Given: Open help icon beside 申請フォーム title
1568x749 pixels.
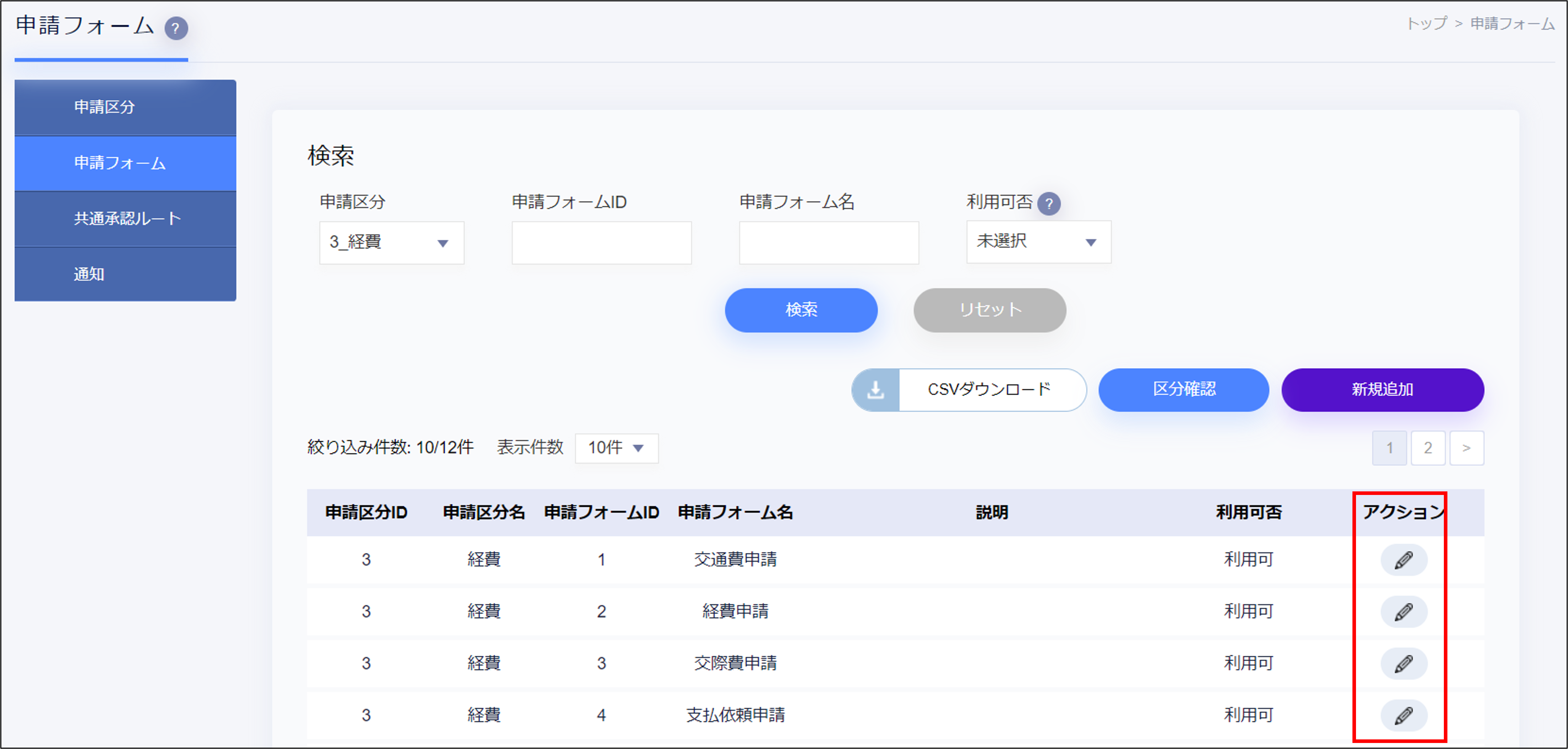Looking at the screenshot, I should (176, 28).
